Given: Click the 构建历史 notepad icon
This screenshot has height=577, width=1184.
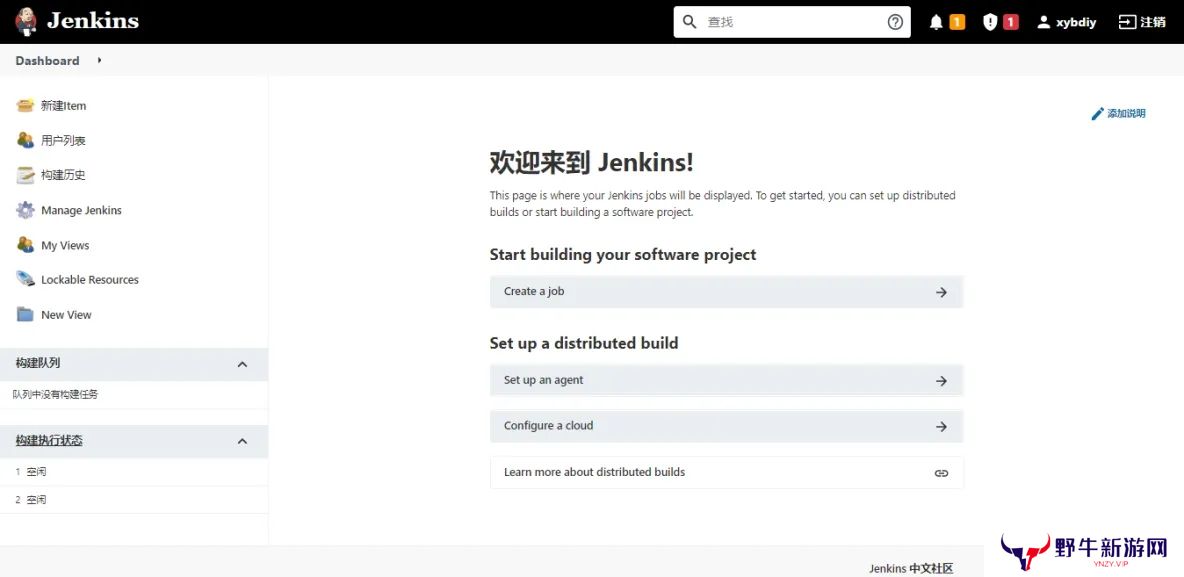Looking at the screenshot, I should [26, 174].
